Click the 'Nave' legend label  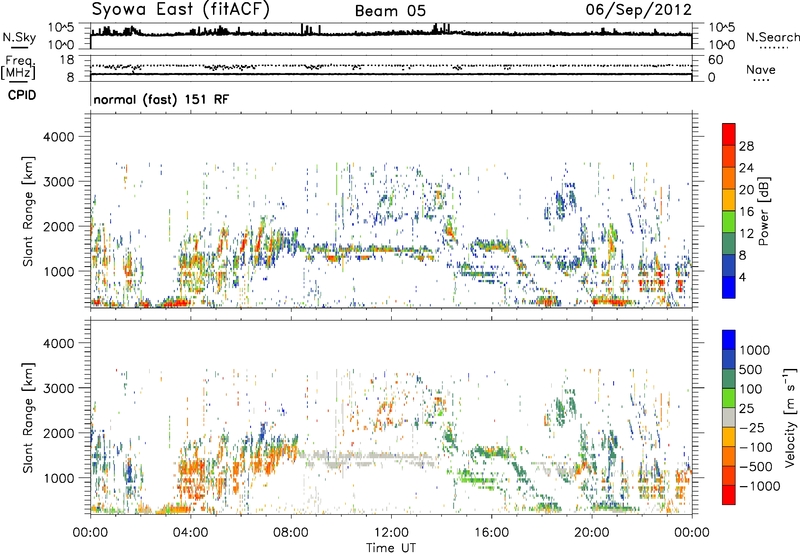pos(761,70)
